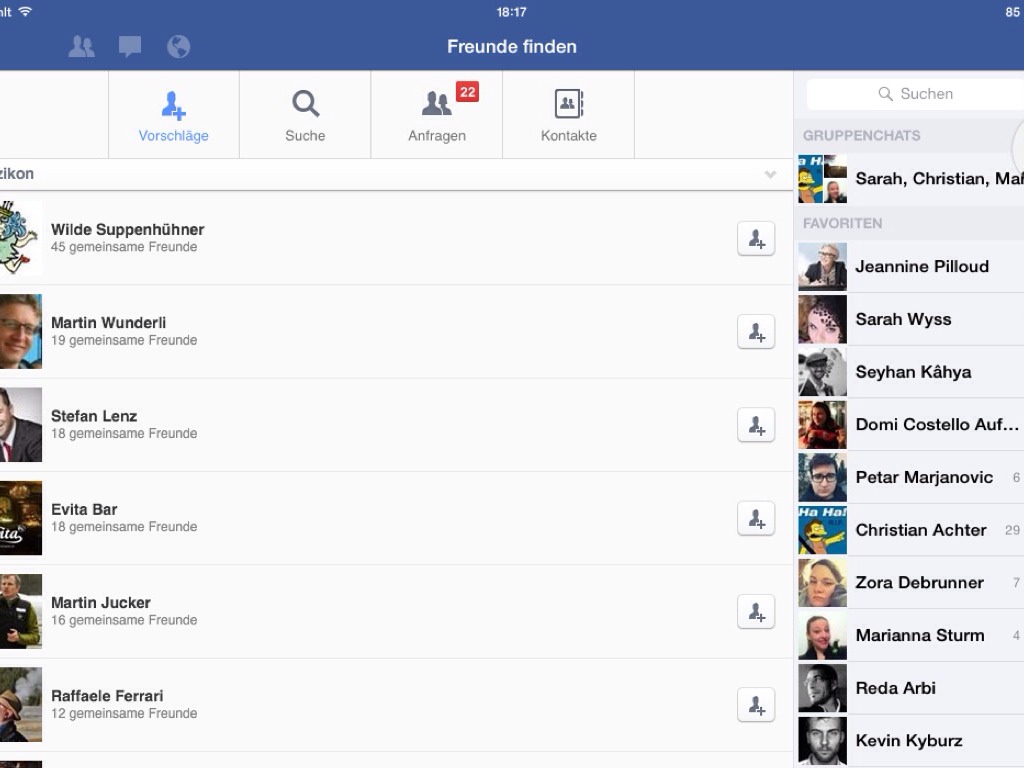Open chat with Christian Achter
Screen dimensions: 1024x768
pos(920,530)
